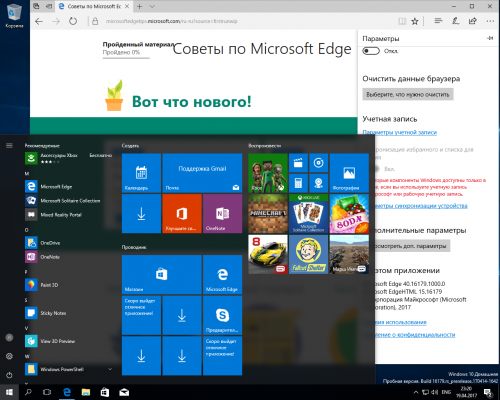Image resolution: width=500 pixels, height=400 pixels.
Task: Expand the Start menu hamburger button
Action: 9,146
